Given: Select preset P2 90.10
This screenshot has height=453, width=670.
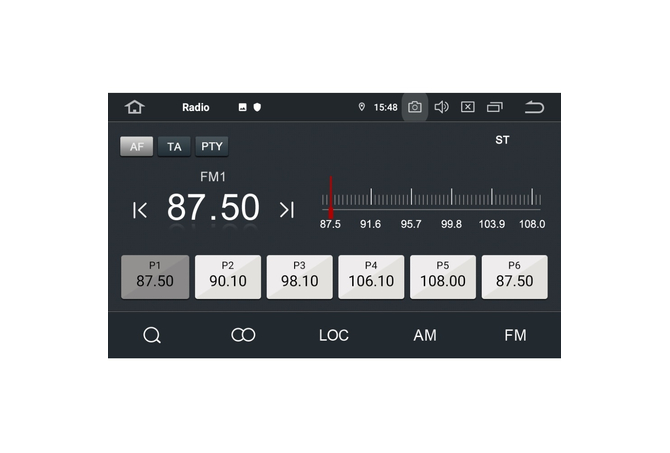Looking at the screenshot, I should point(228,276).
